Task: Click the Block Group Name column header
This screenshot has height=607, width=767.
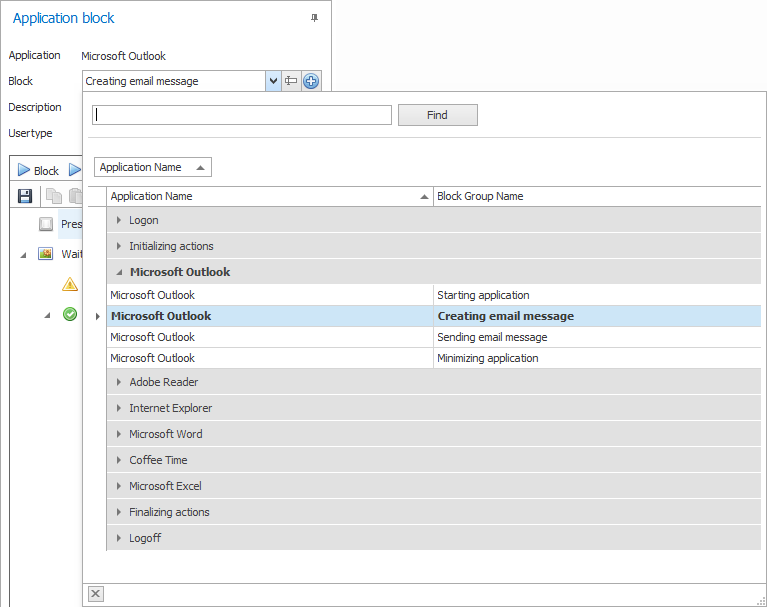Action: pyautogui.click(x=597, y=196)
